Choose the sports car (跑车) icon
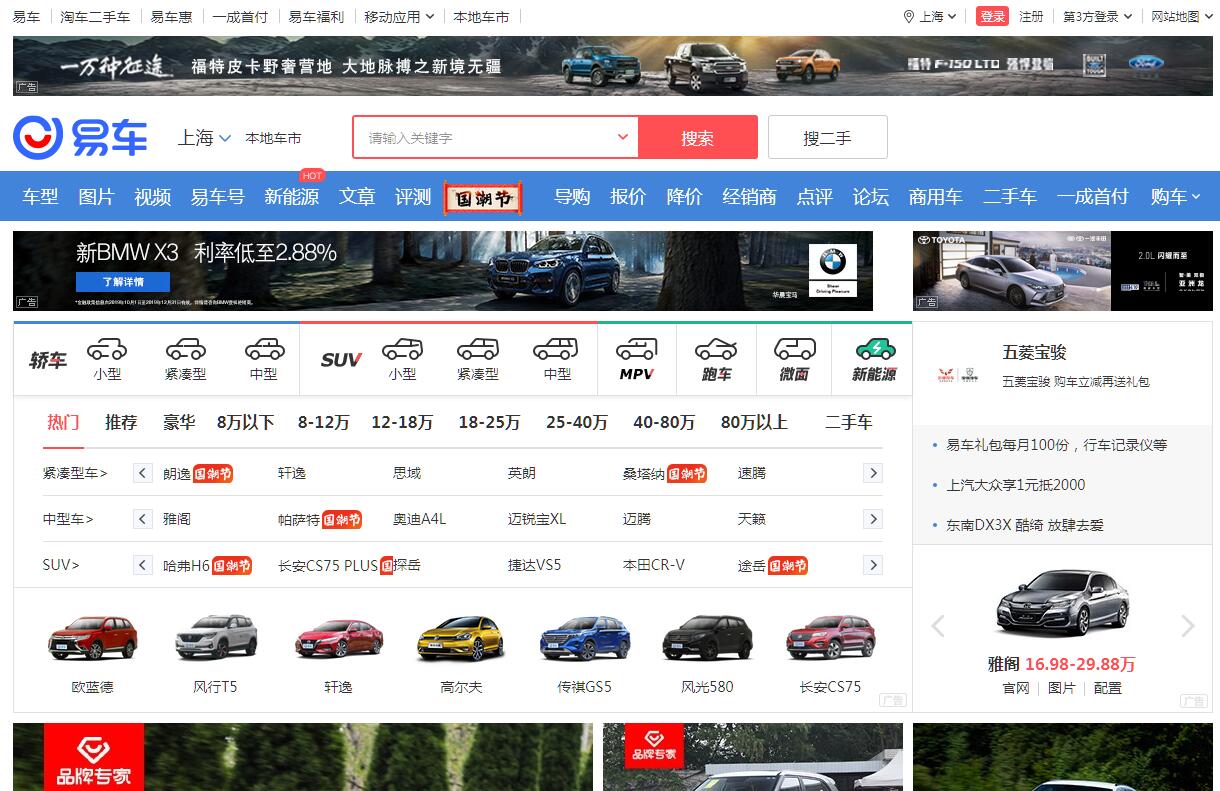Viewport: 1220px width, 791px height. tap(715, 350)
